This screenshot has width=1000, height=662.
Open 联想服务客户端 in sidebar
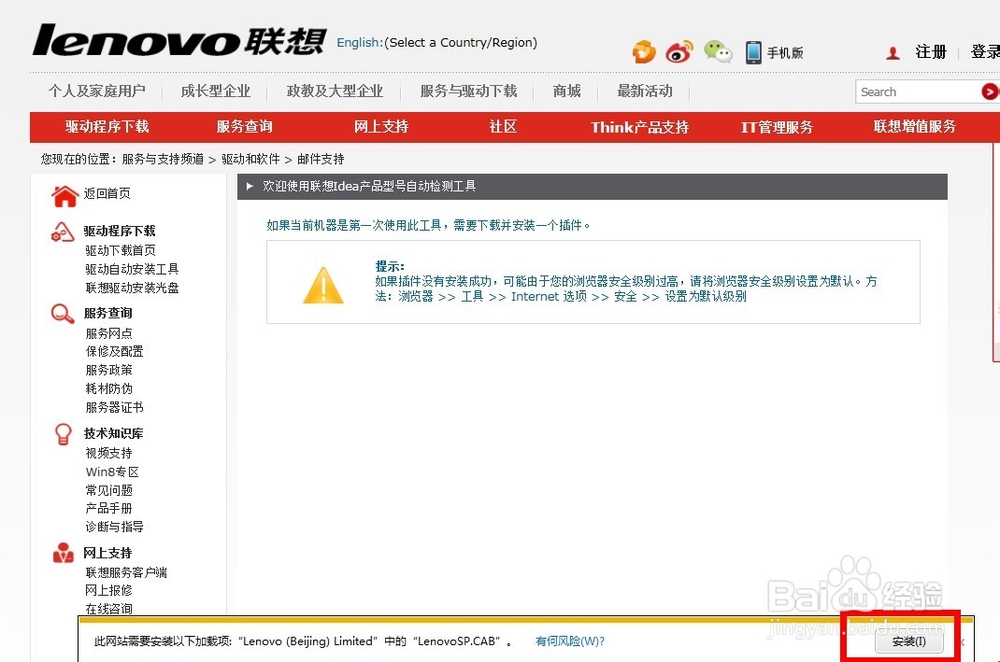tap(126, 572)
